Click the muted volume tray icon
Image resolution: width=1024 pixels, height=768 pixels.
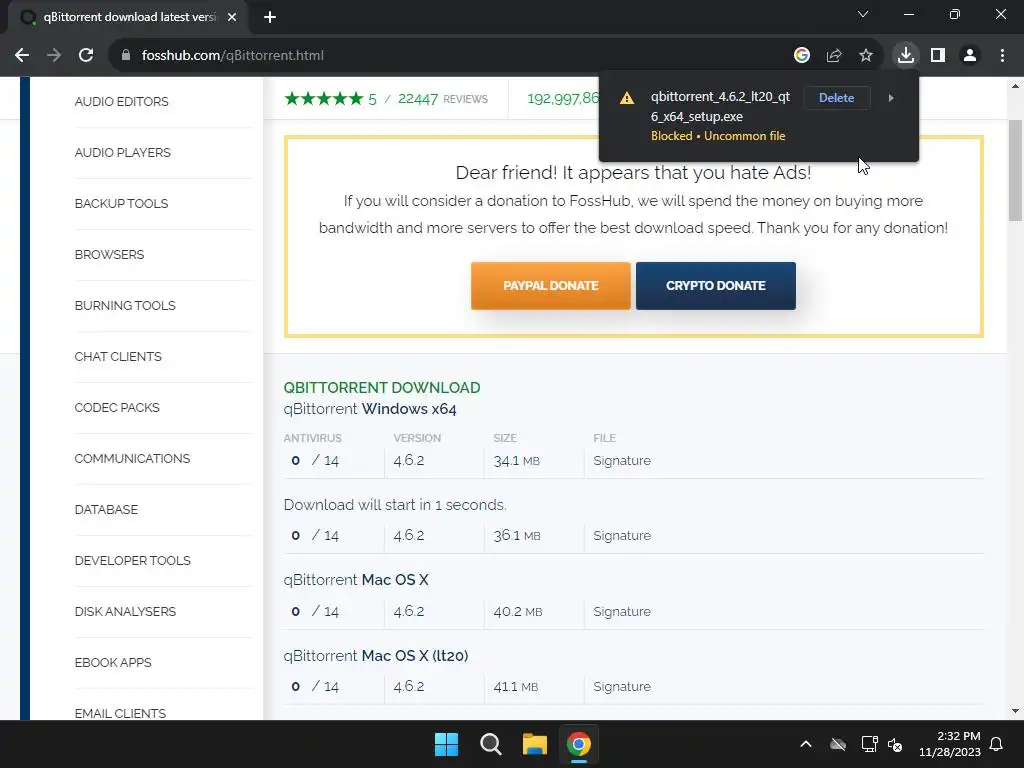tap(895, 744)
